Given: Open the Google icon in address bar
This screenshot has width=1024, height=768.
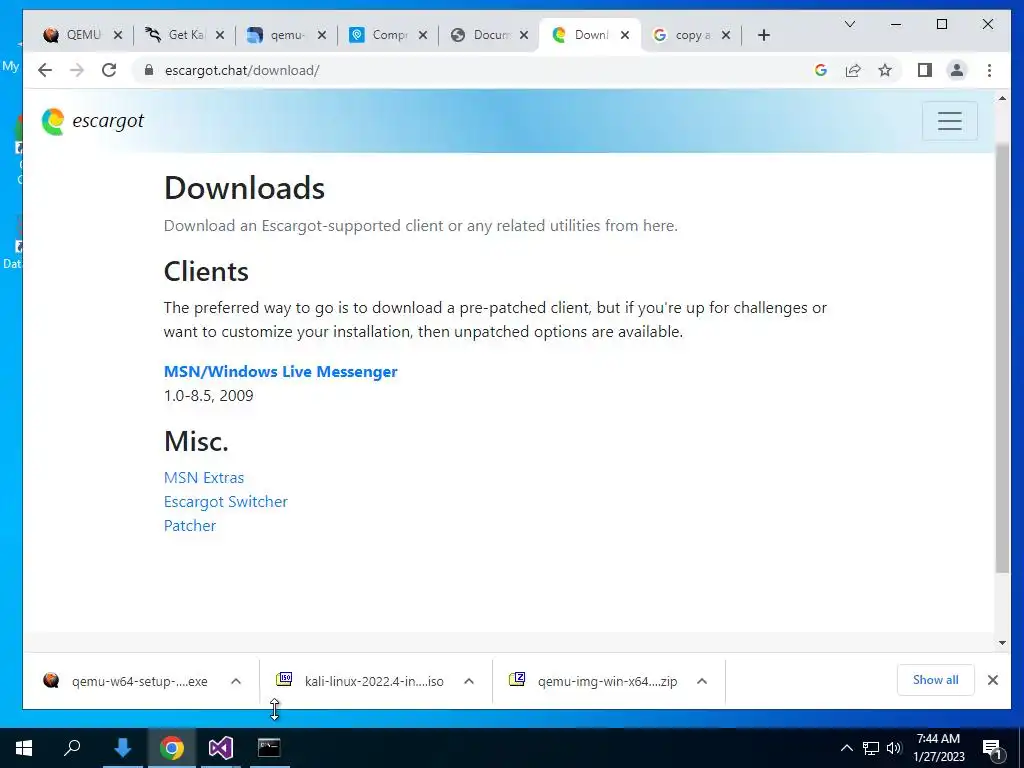Looking at the screenshot, I should 821,71.
